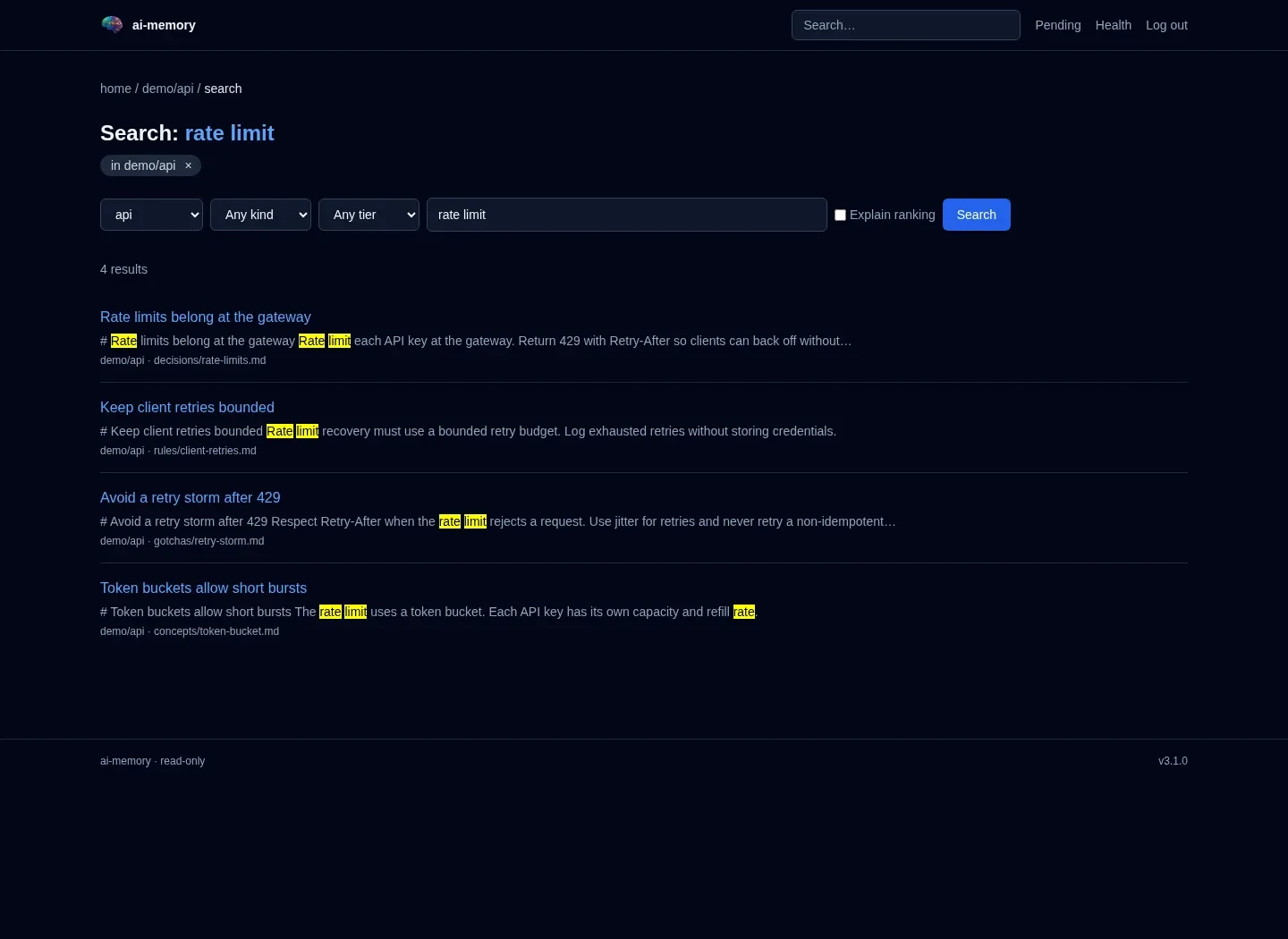Screen dimensions: 1288x939
Task: Click the ai-memory brand name in header
Action: (164, 25)
